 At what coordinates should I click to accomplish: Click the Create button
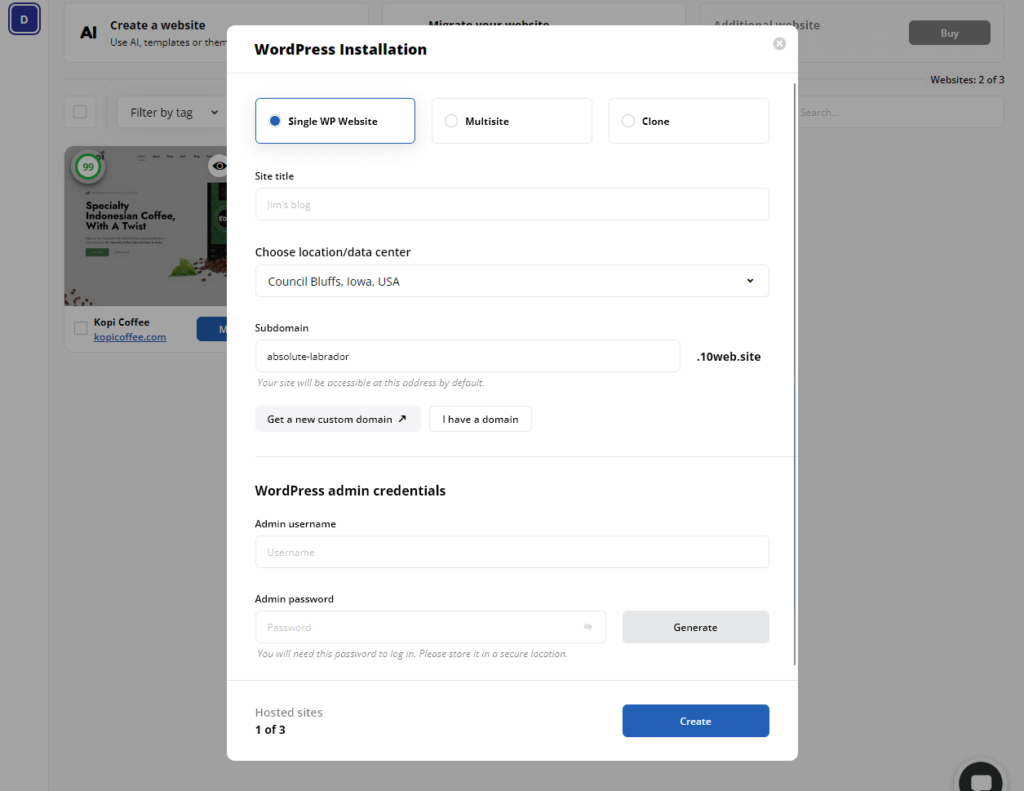(x=696, y=721)
